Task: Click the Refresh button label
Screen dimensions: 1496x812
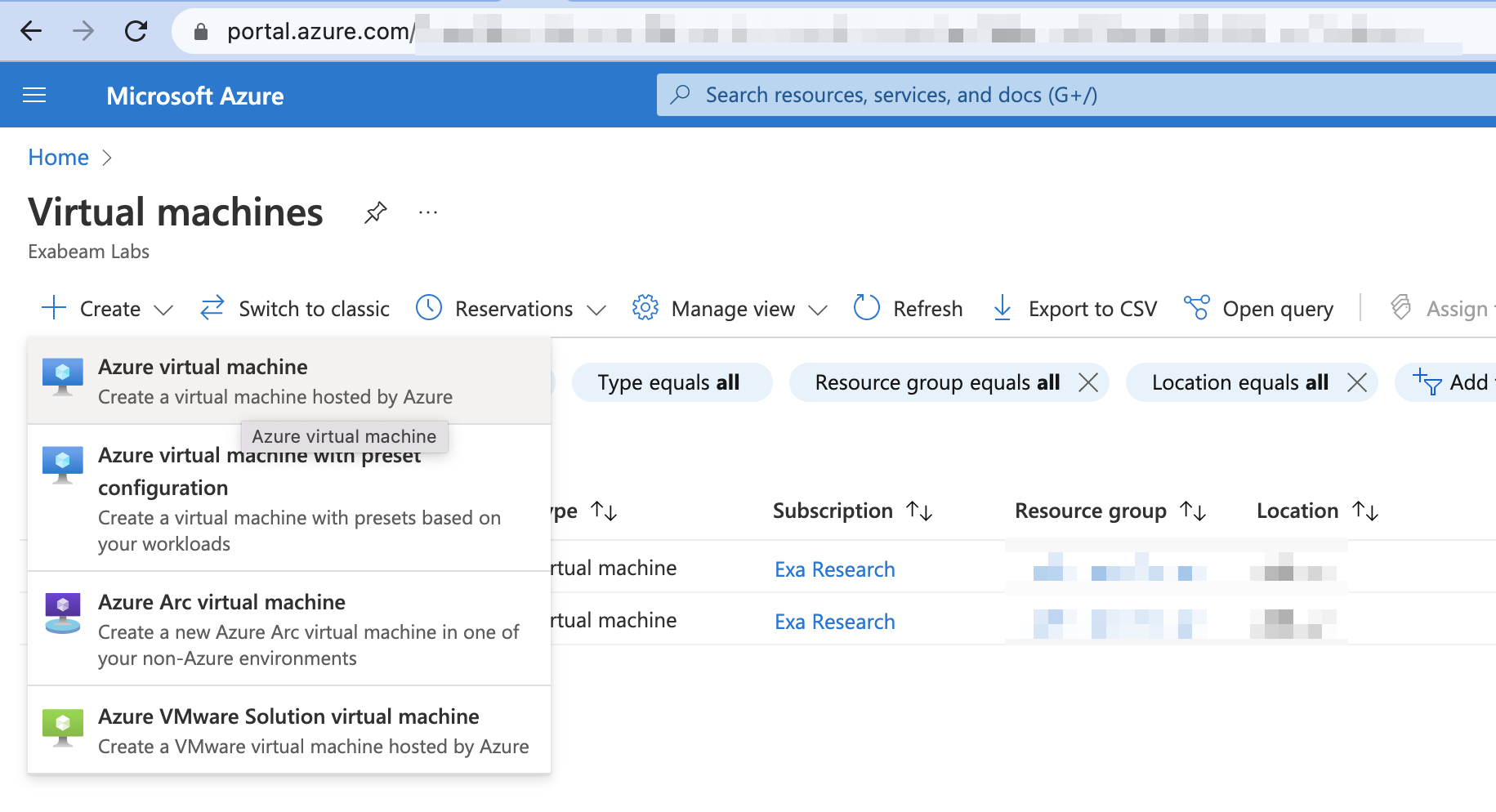Action: [x=927, y=309]
